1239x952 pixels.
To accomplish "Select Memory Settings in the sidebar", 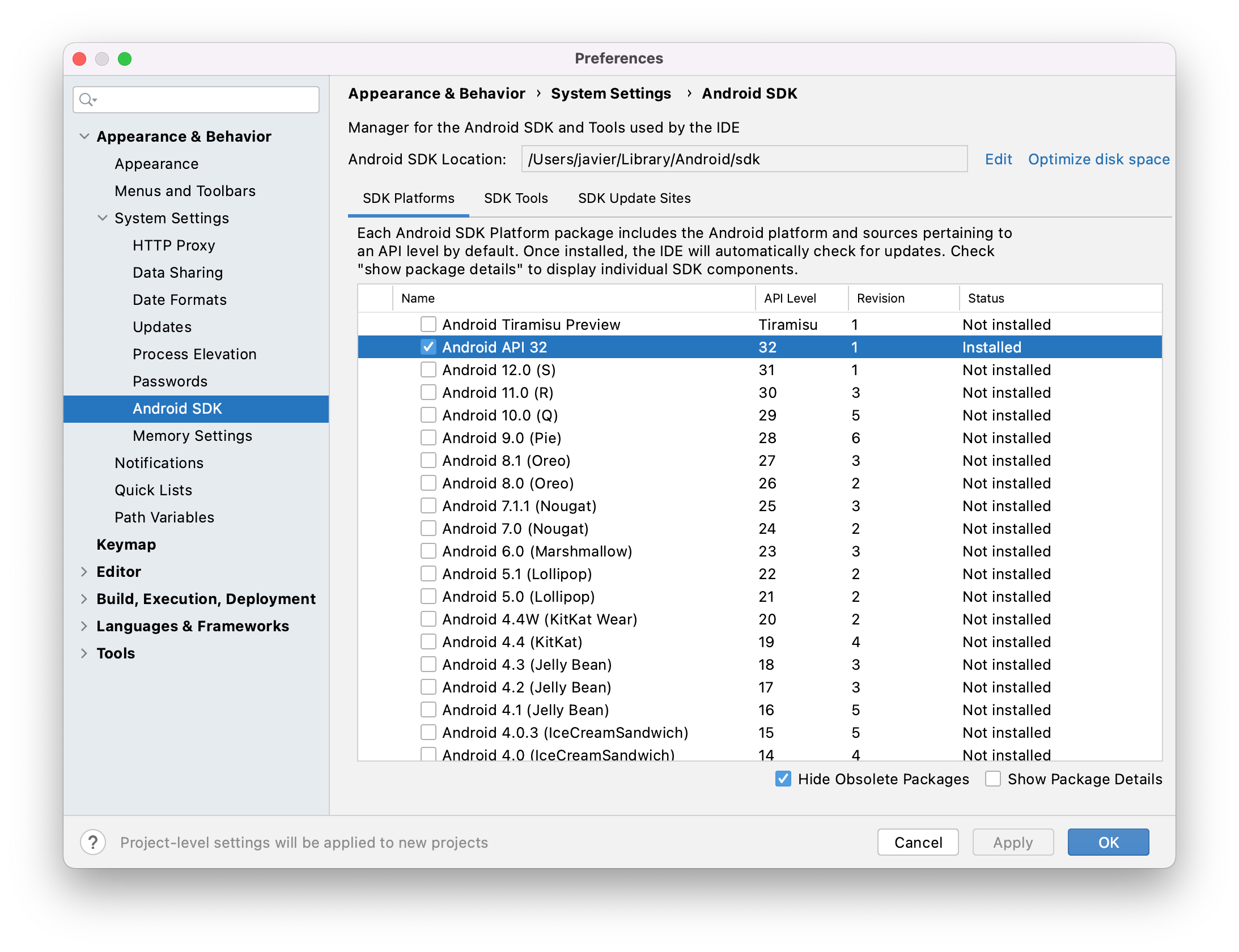I will pyautogui.click(x=192, y=435).
